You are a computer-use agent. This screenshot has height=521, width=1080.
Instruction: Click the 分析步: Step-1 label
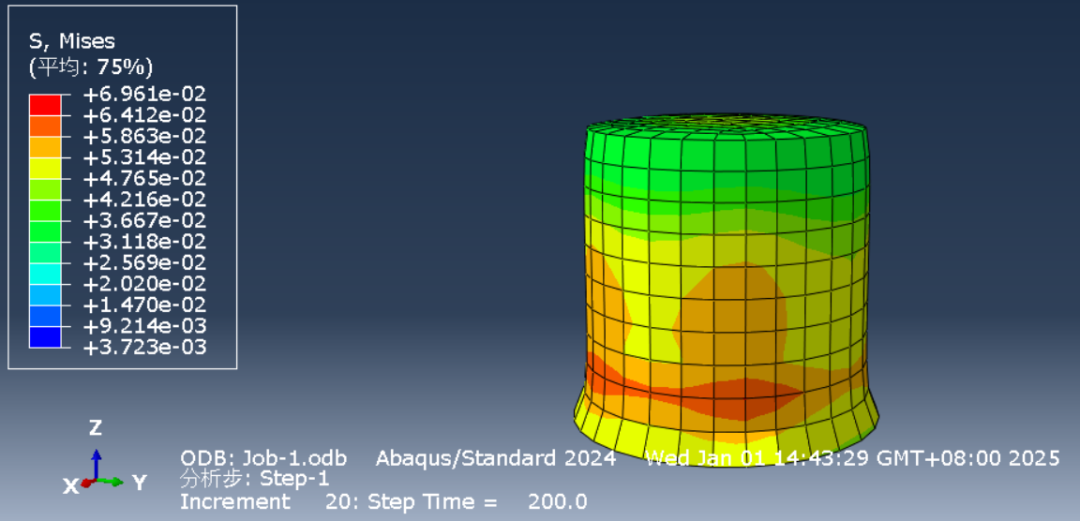click(x=254, y=478)
